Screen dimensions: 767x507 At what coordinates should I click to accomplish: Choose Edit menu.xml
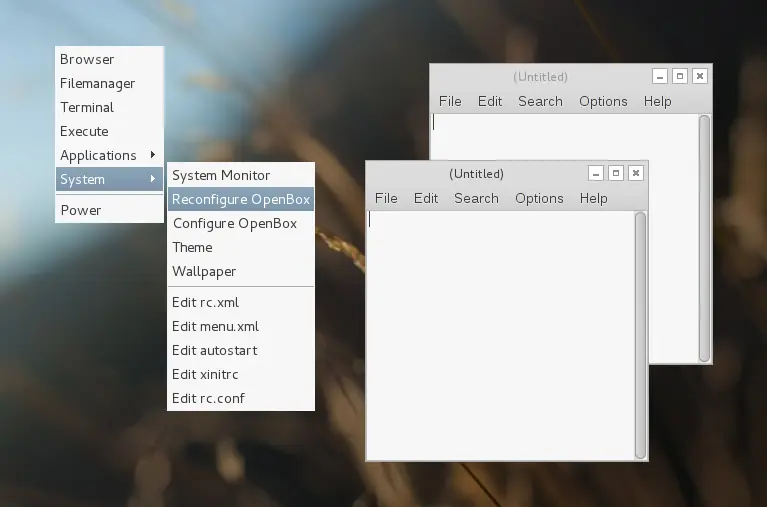click(x=241, y=326)
